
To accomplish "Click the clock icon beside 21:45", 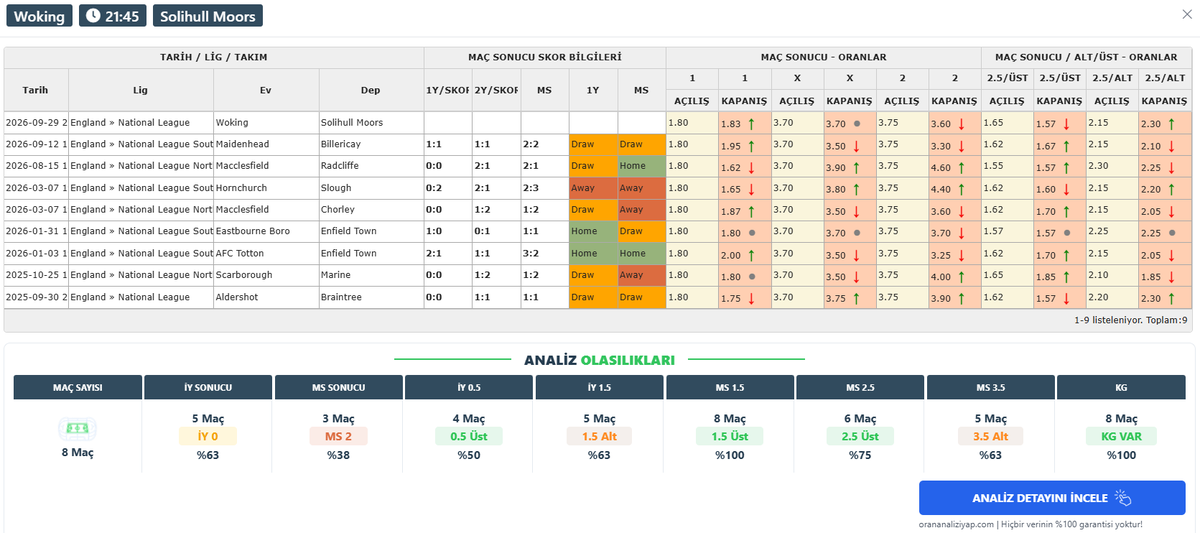I will pyautogui.click(x=93, y=16).
